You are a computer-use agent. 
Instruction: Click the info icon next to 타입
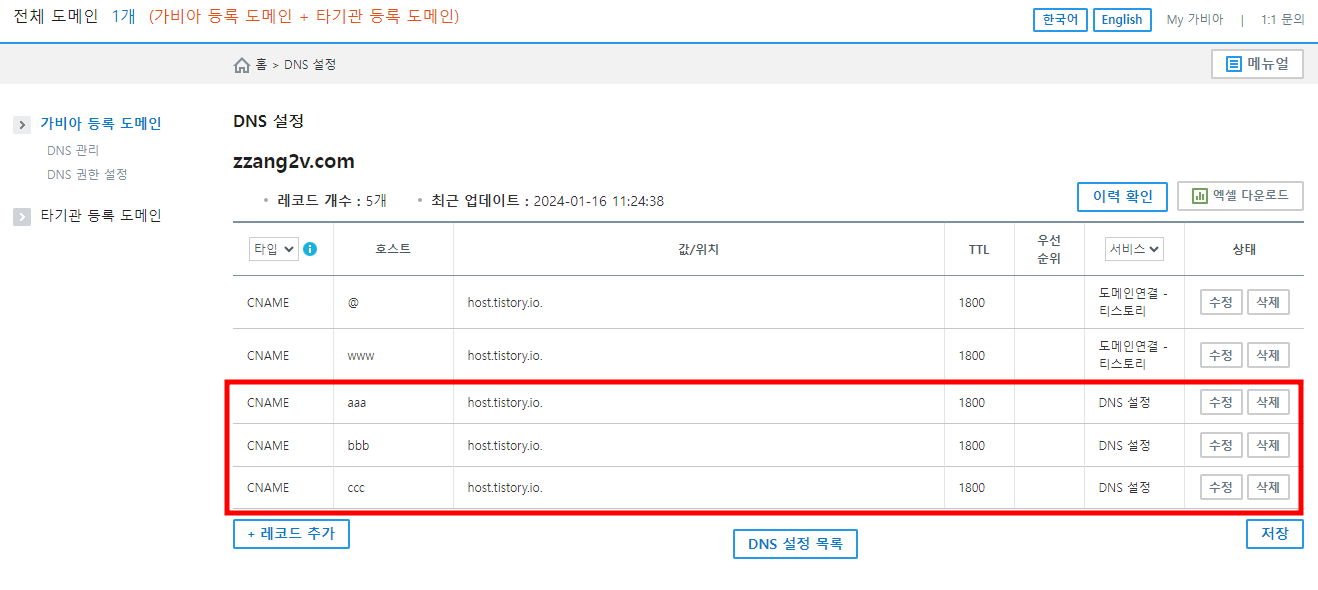(310, 249)
